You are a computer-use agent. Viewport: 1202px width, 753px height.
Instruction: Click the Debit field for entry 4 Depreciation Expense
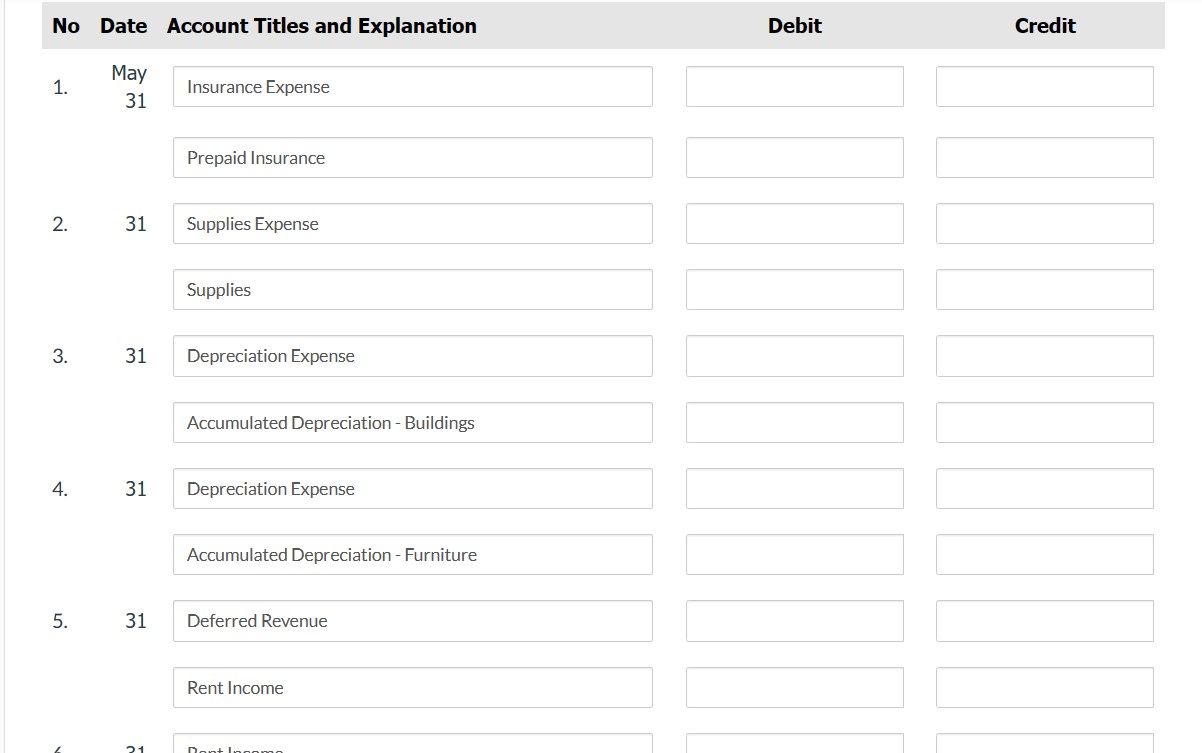(x=795, y=489)
